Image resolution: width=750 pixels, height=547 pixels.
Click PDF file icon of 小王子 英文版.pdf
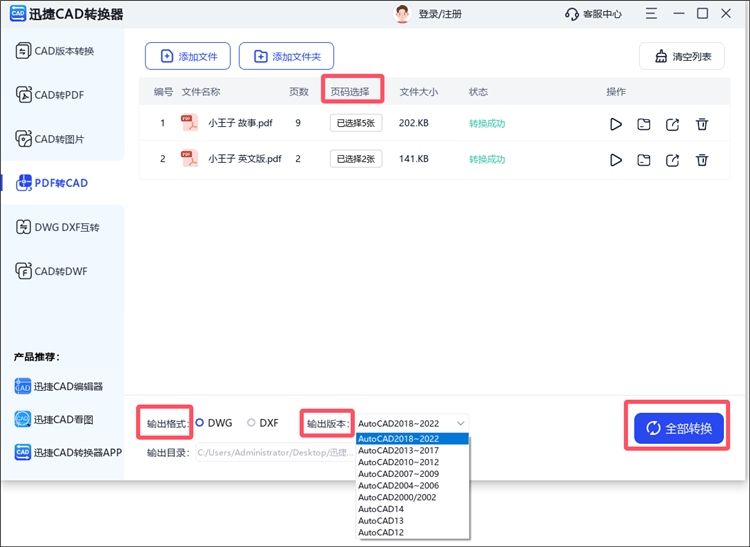[x=189, y=158]
